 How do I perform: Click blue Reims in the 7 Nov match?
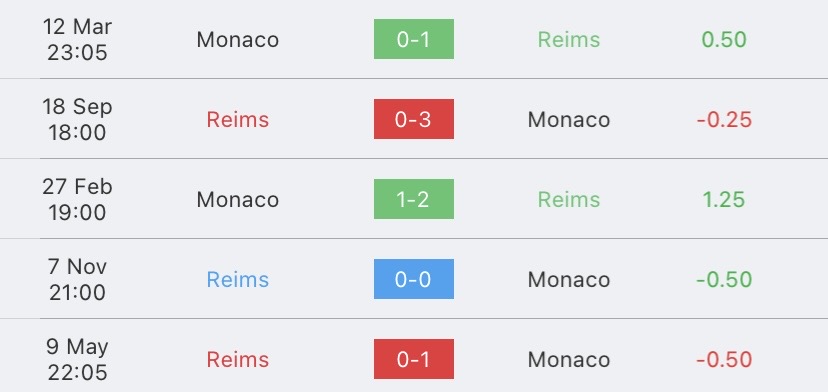coord(238,279)
